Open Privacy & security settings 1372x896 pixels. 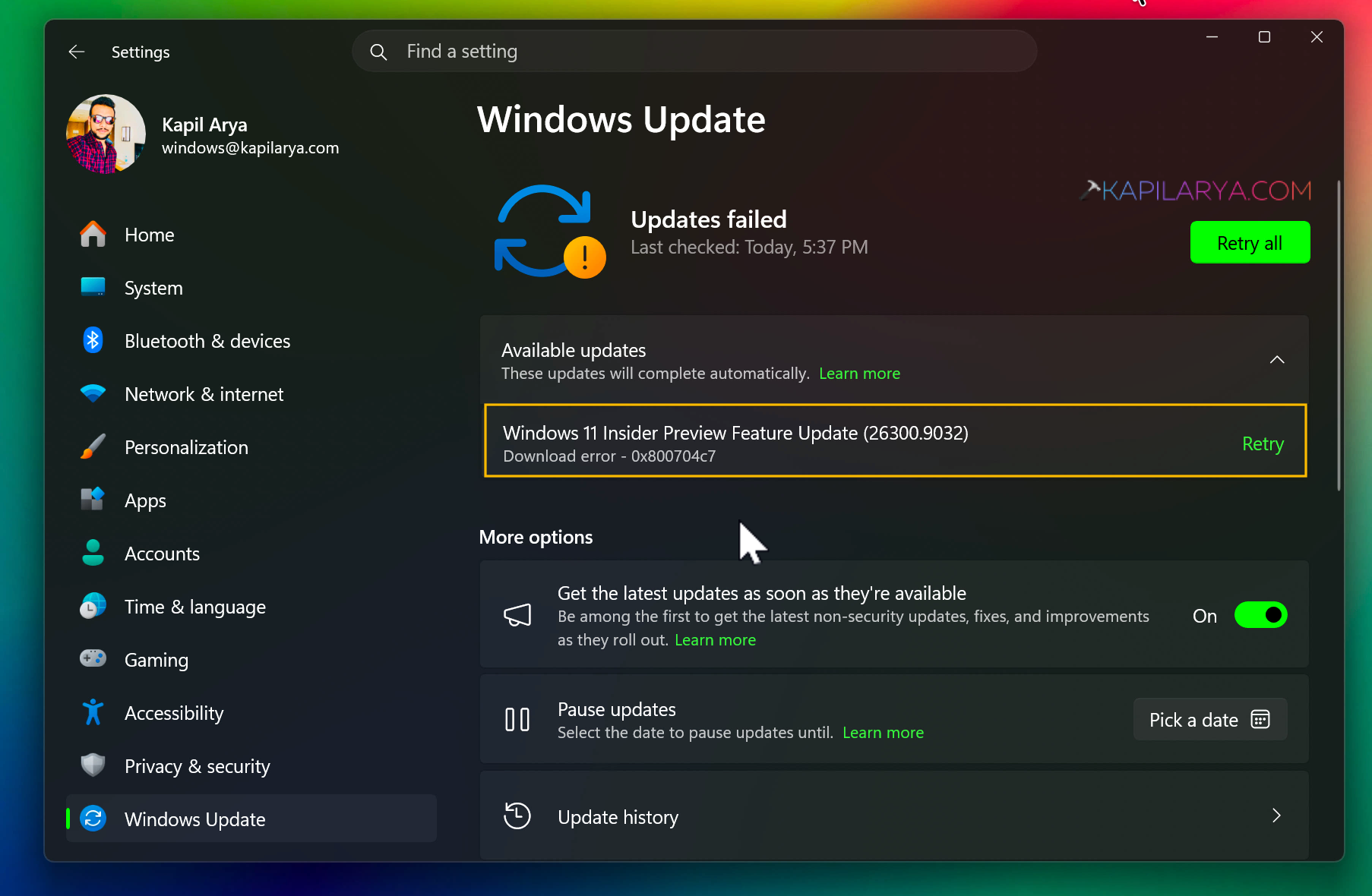(x=251, y=766)
